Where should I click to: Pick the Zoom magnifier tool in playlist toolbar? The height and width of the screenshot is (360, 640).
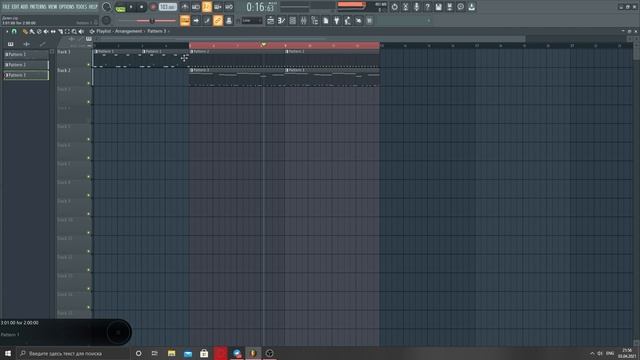(x=74, y=31)
